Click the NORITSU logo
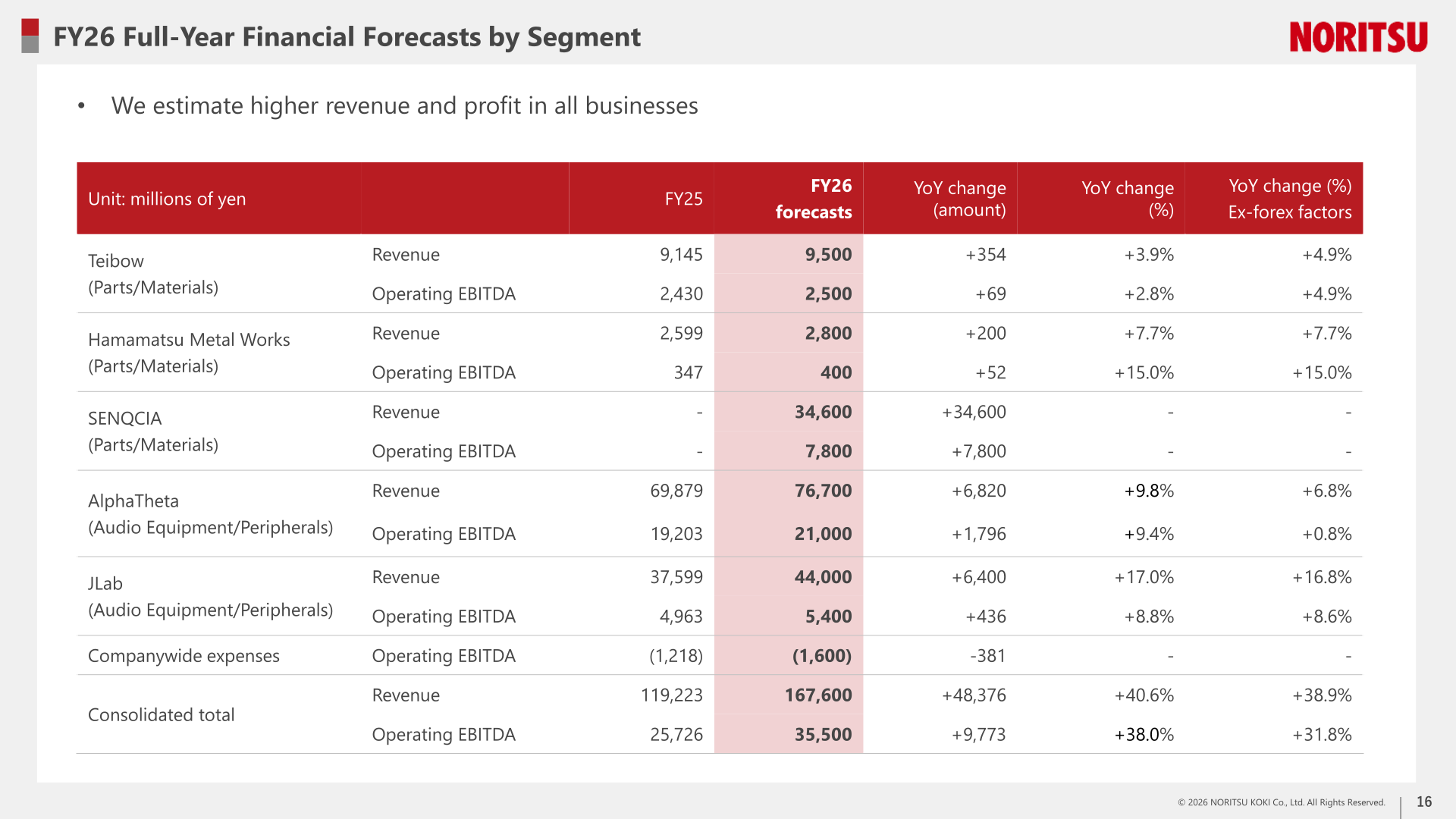Image resolution: width=1456 pixels, height=819 pixels. pyautogui.click(x=1358, y=37)
